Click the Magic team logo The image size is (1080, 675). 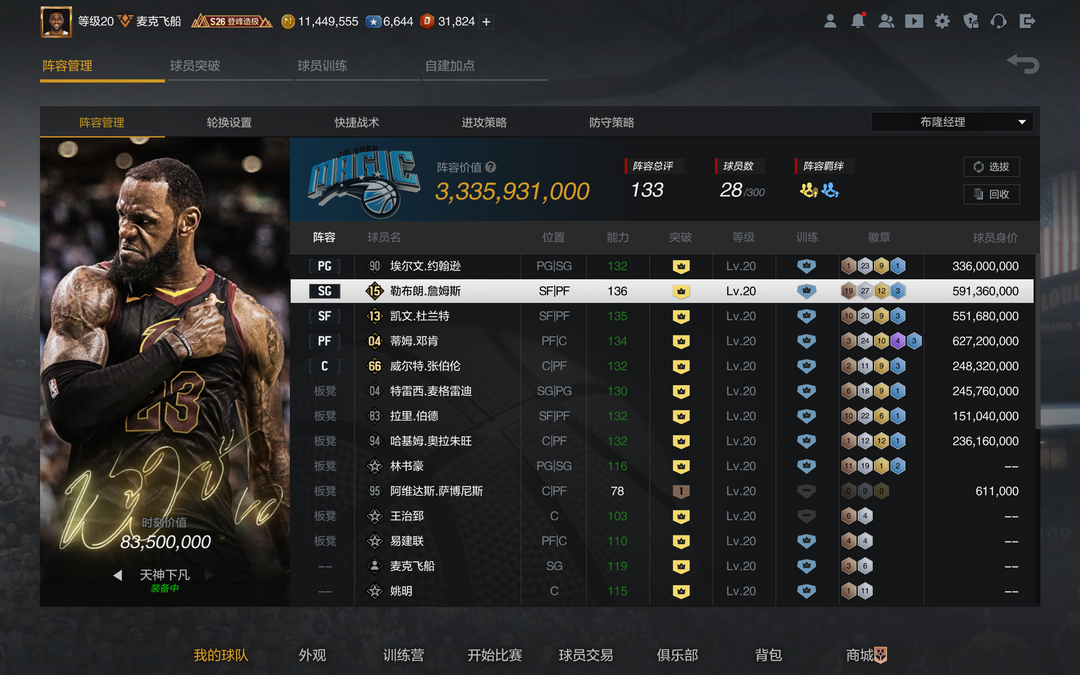point(363,180)
